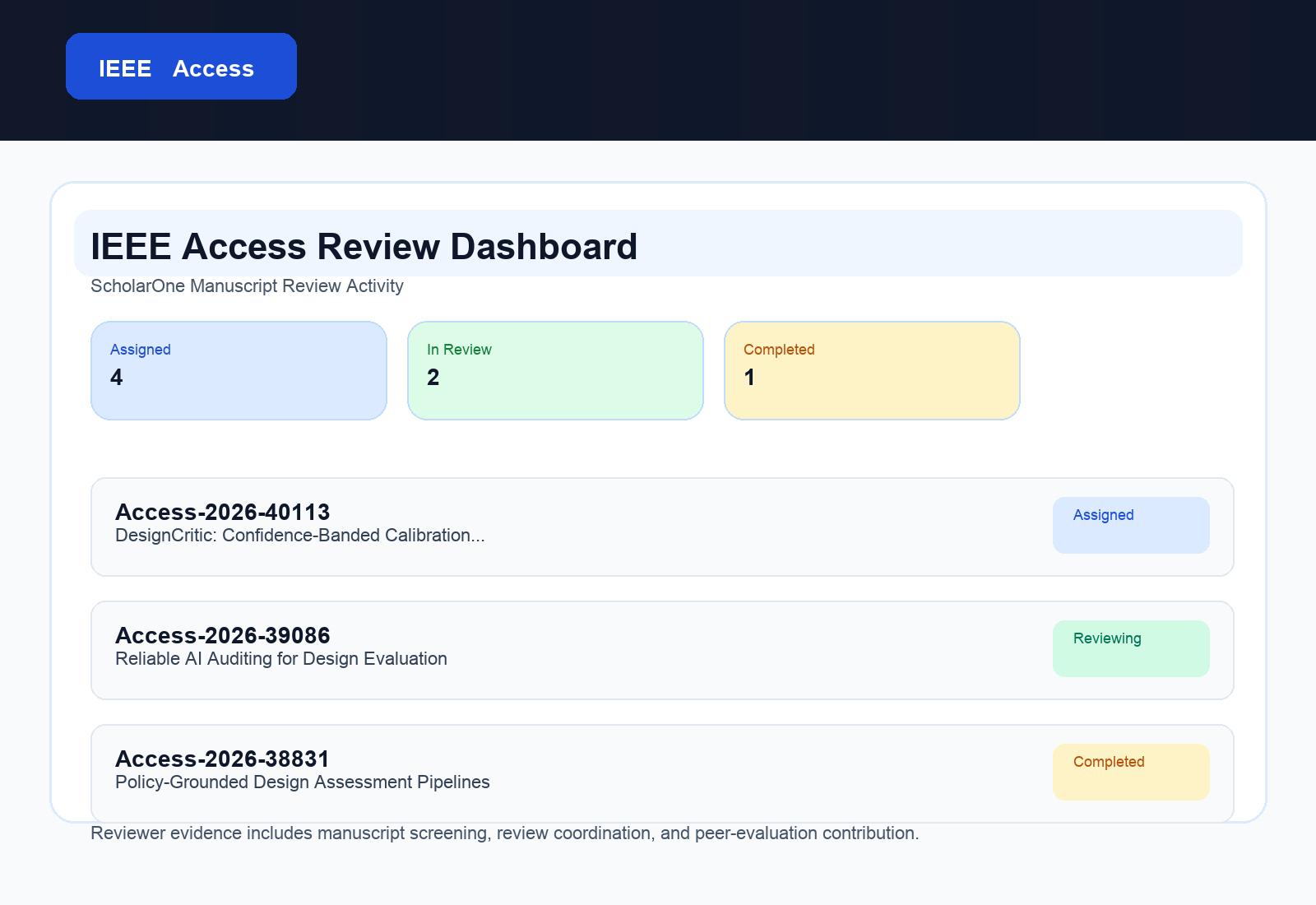Open manuscript Access-2026-38831
Viewport: 1316px width, 905px height.
click(x=662, y=773)
